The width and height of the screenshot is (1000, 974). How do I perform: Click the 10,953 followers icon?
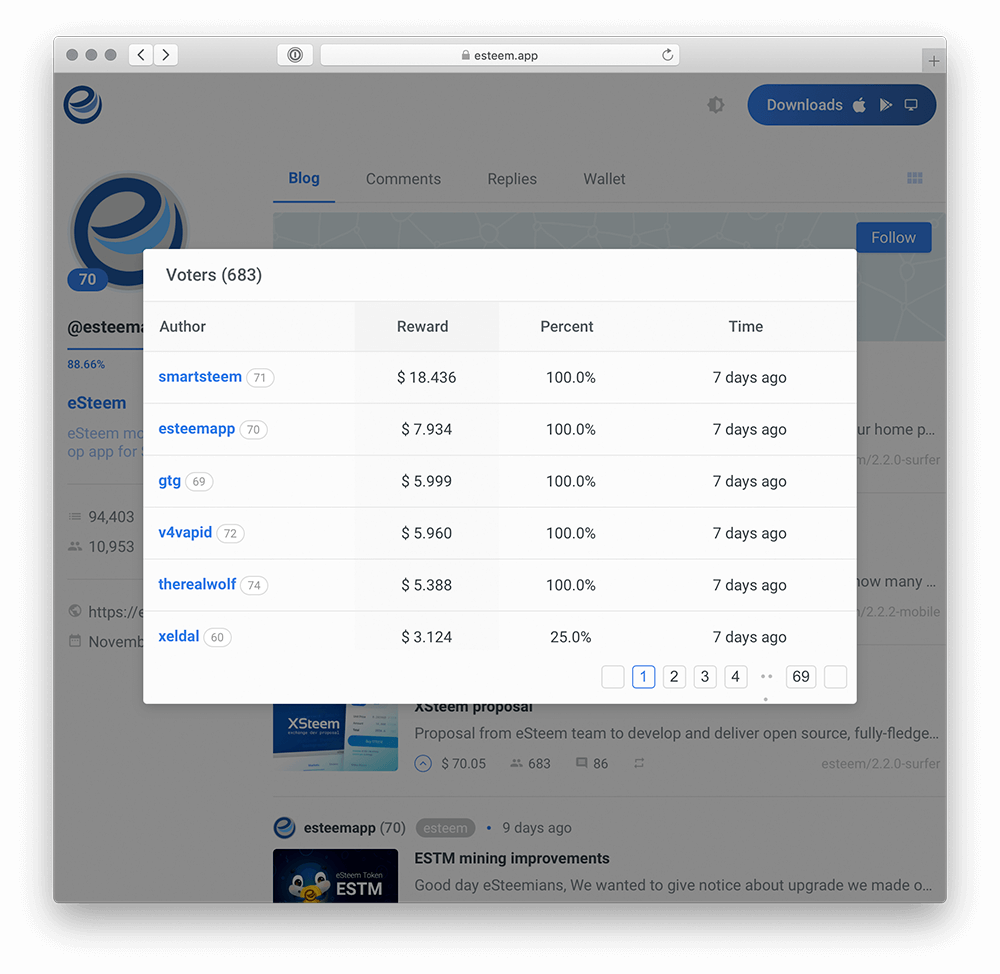tap(75, 546)
